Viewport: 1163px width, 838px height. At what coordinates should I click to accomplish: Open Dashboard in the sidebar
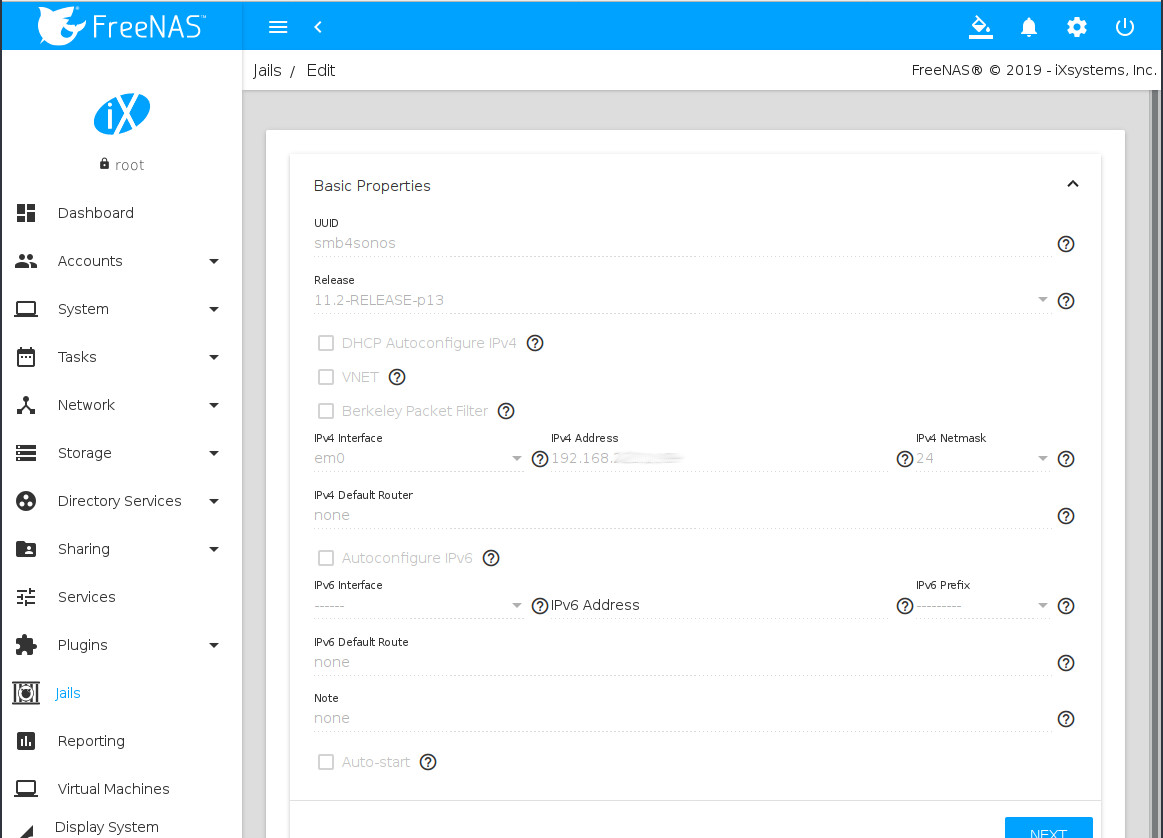coord(95,213)
